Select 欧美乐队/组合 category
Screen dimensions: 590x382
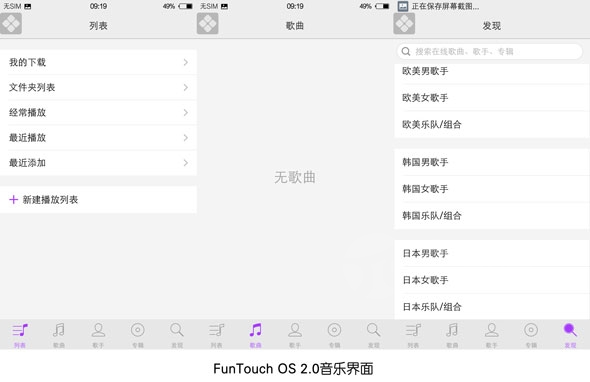click(x=491, y=125)
